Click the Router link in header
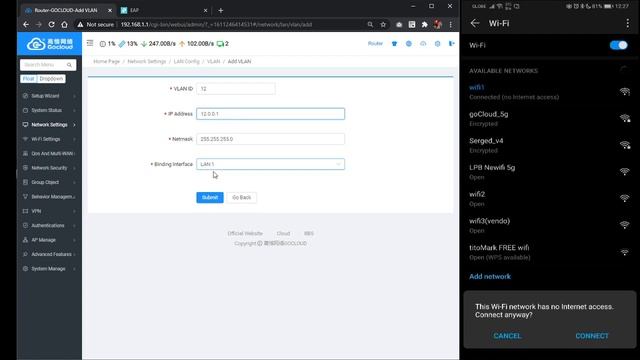 point(375,43)
